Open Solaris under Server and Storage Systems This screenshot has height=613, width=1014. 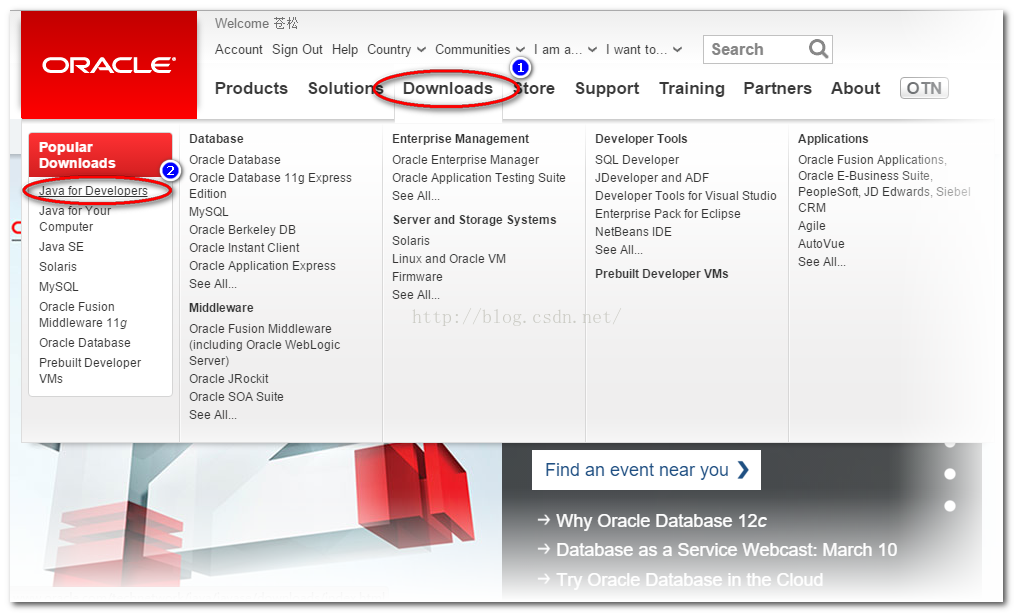[411, 241]
